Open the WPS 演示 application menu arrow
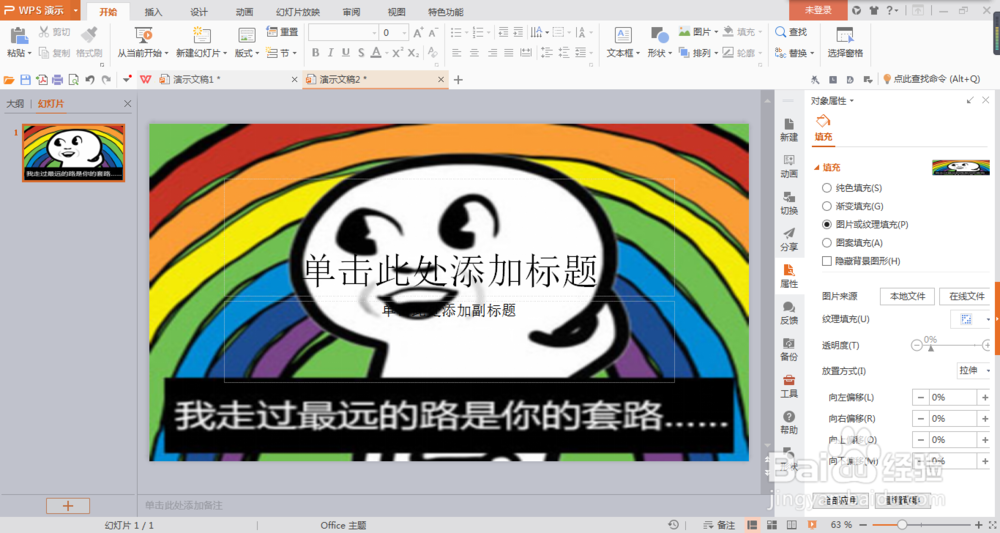 tap(75, 10)
